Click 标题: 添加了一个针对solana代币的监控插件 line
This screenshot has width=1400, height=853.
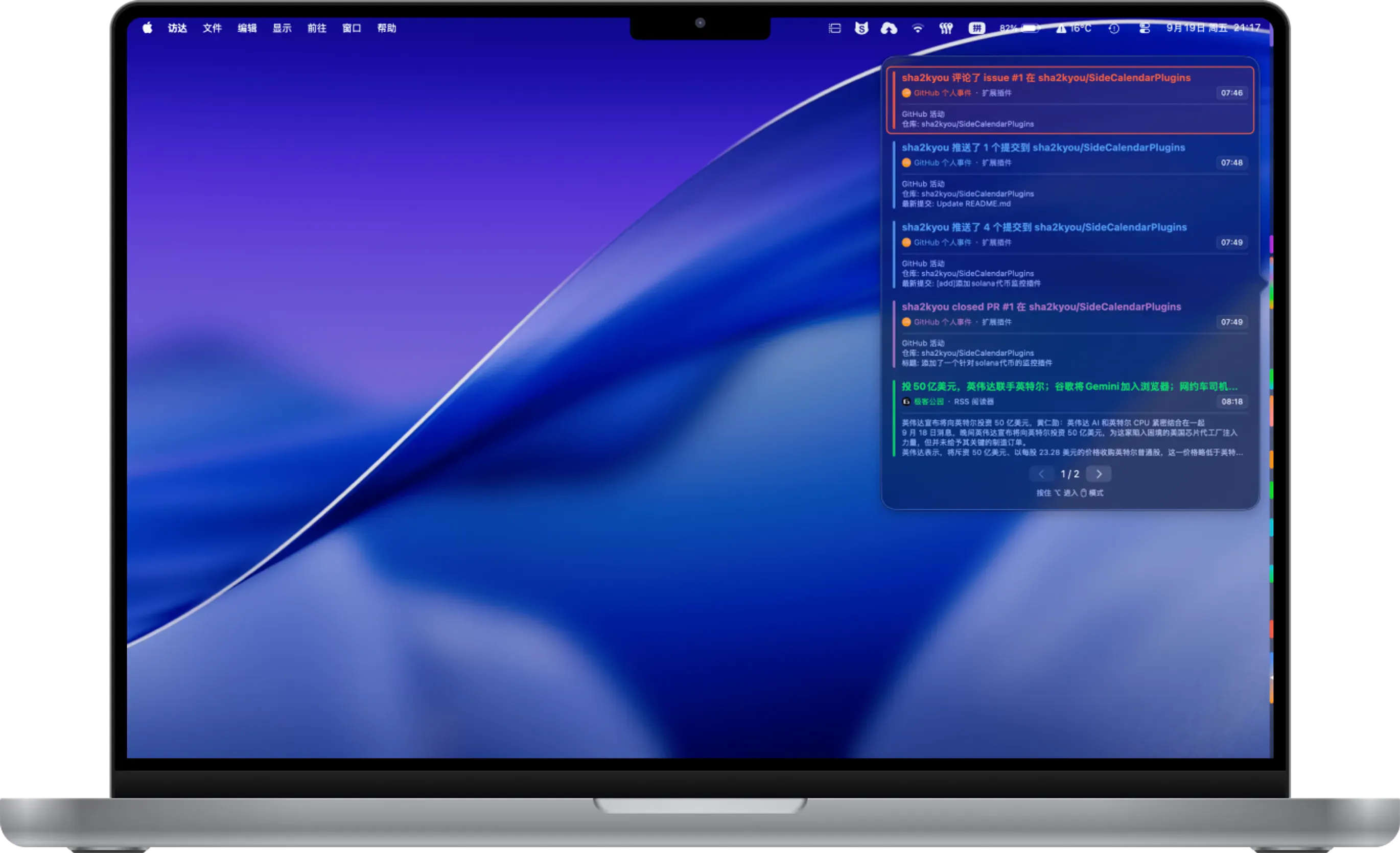[977, 363]
